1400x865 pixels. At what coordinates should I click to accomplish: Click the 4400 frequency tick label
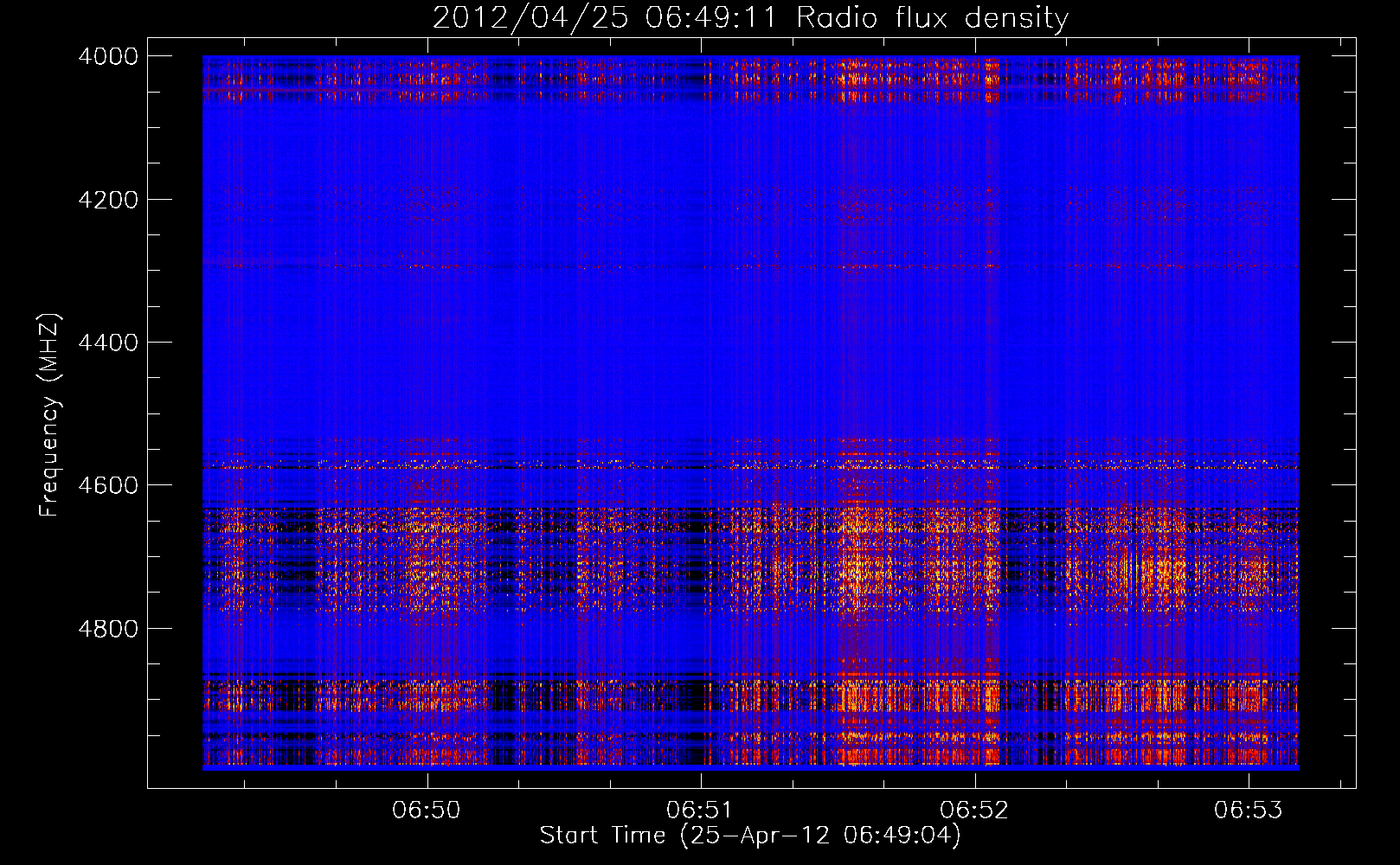coord(108,343)
